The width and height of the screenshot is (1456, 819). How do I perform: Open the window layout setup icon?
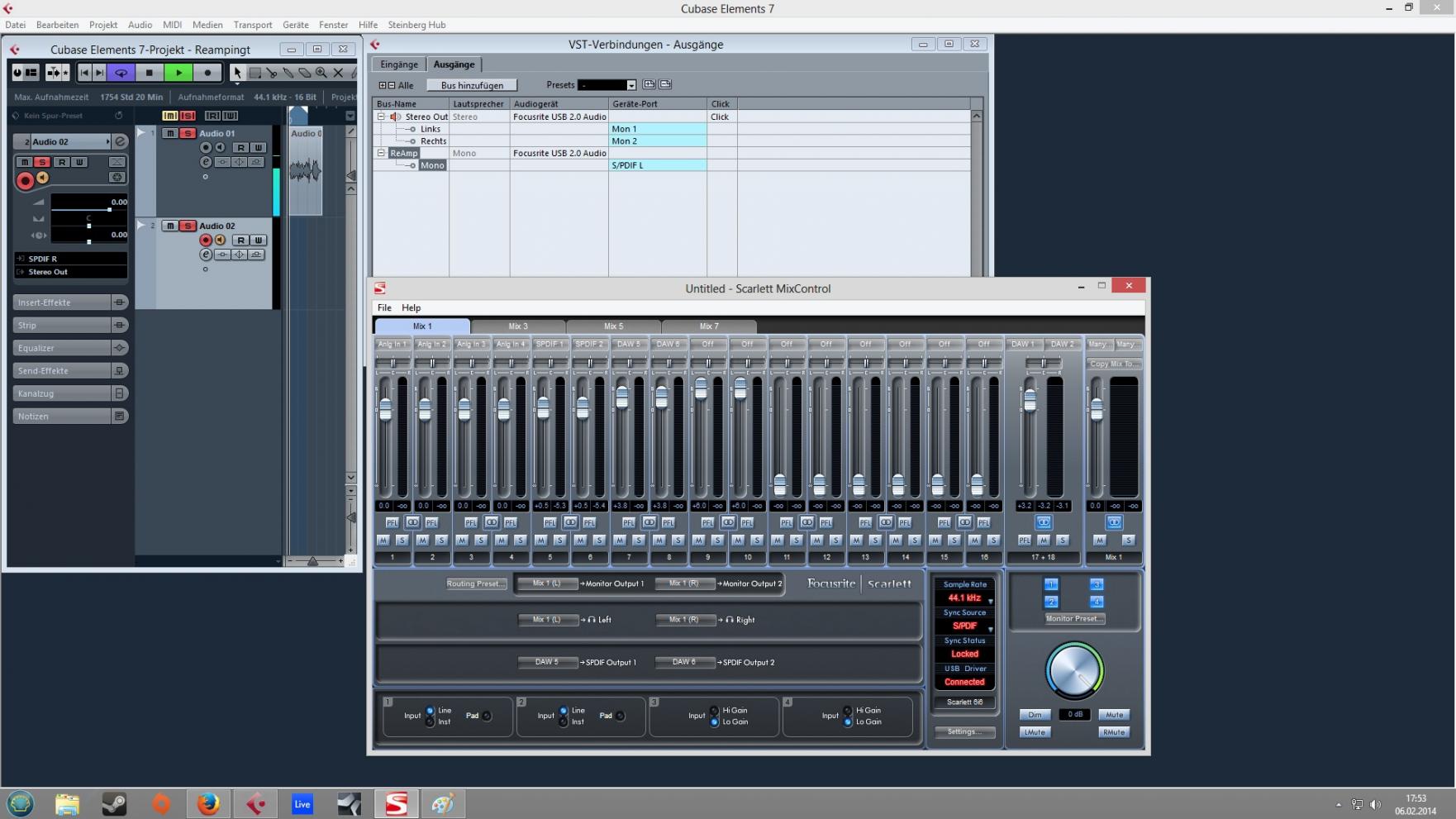(x=31, y=73)
